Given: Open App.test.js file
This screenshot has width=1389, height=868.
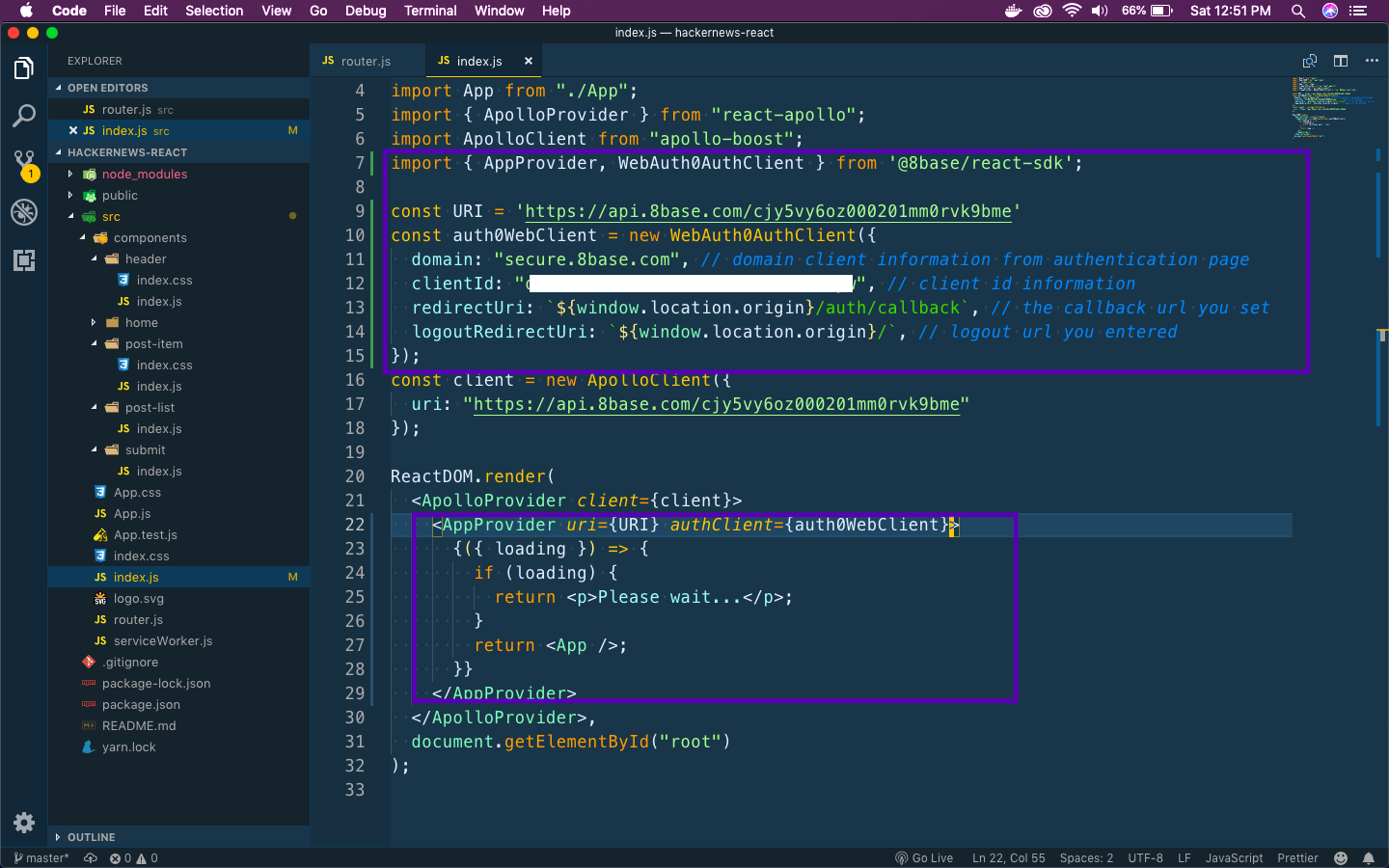Looking at the screenshot, I should tap(178, 534).
